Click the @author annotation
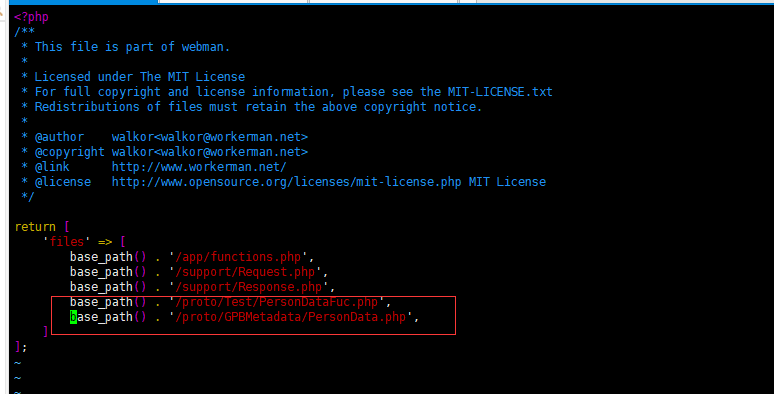 [59, 137]
